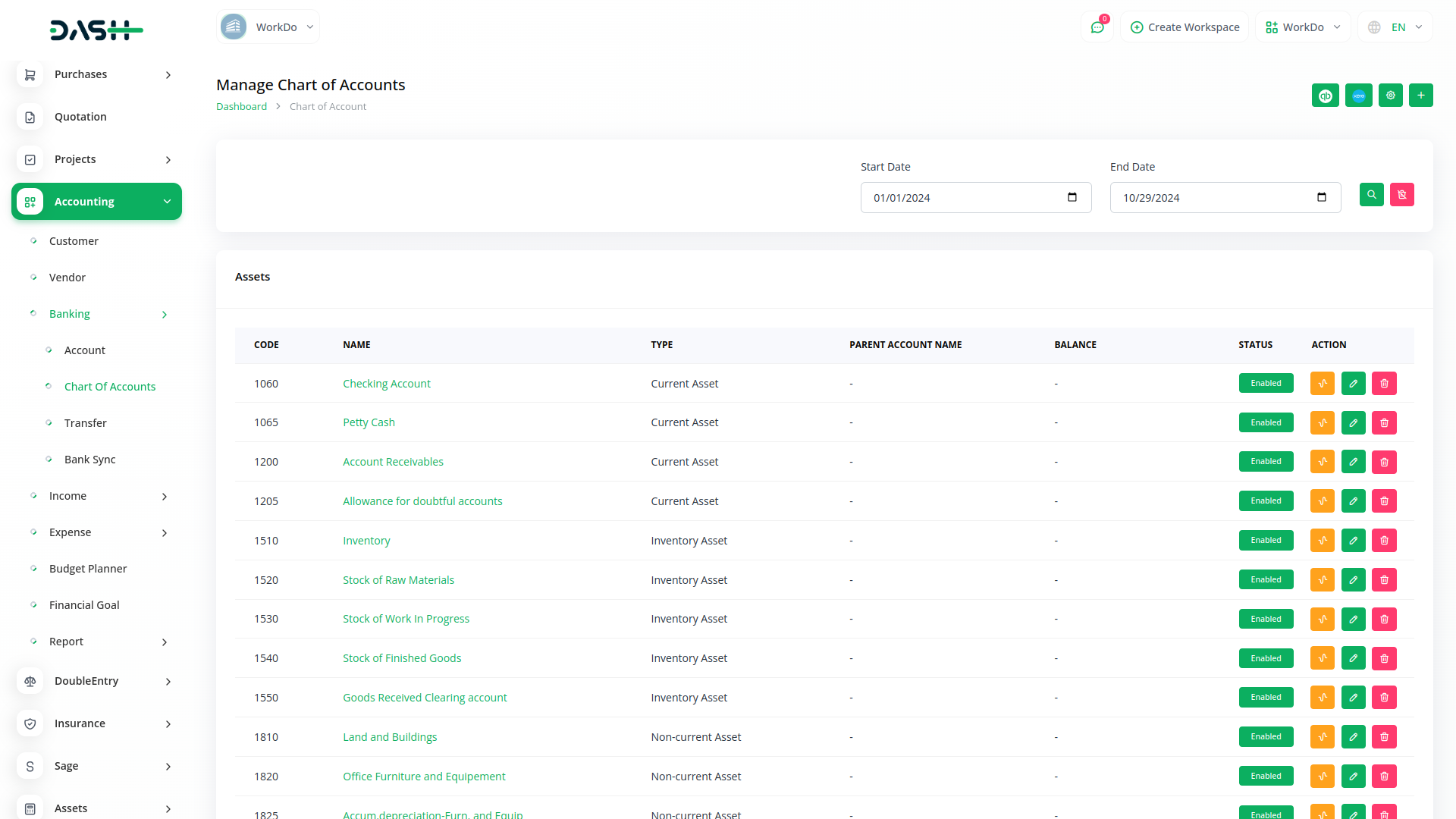Expand the Purchases sidebar section
The image size is (1456, 819).
80,74
